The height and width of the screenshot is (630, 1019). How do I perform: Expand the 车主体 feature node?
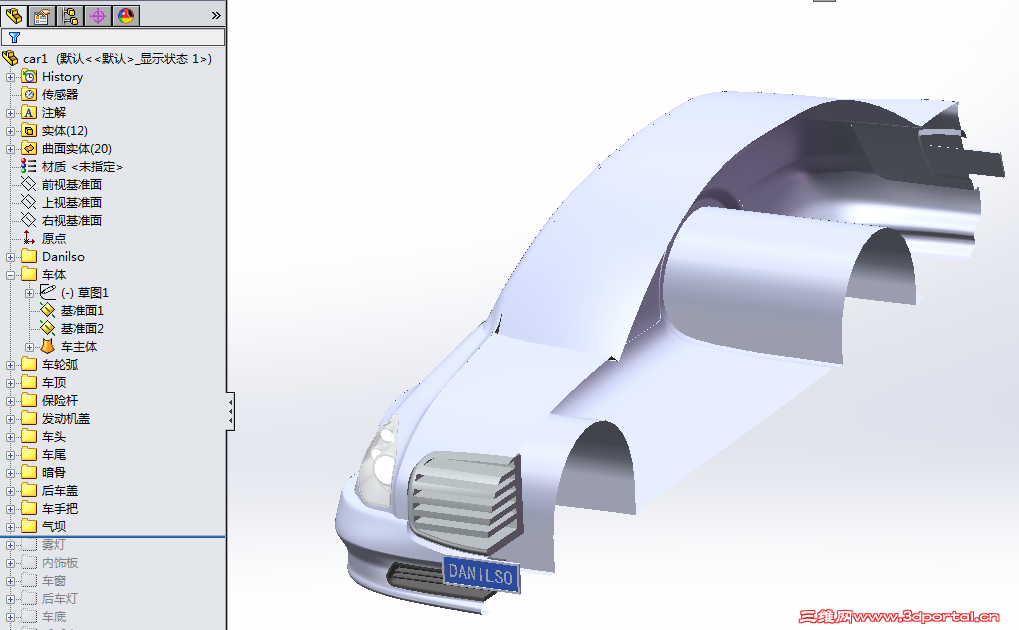coord(29,348)
